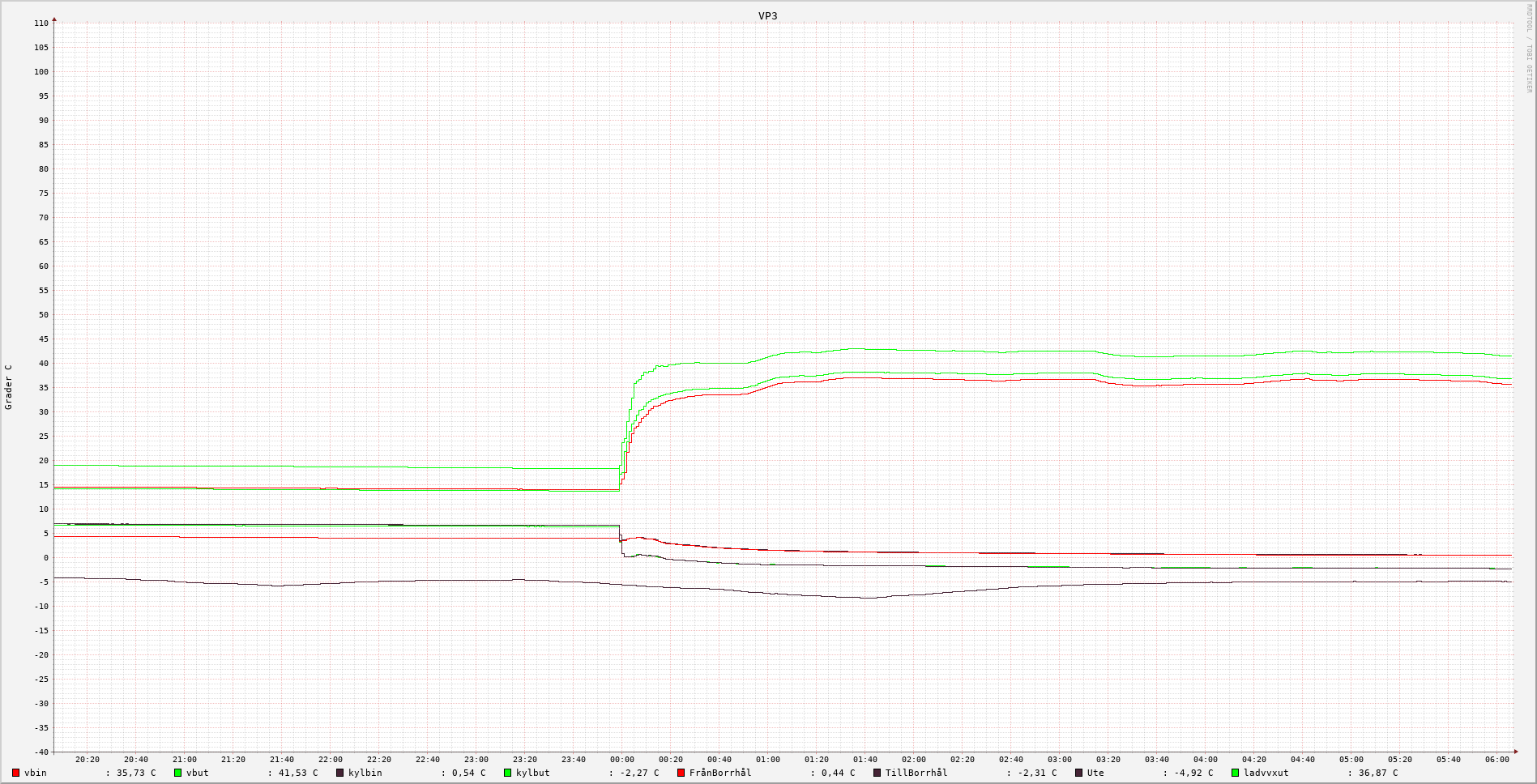Viewport: 1537px width, 784px height.
Task: Click the VP3 chart title
Action: tap(767, 15)
